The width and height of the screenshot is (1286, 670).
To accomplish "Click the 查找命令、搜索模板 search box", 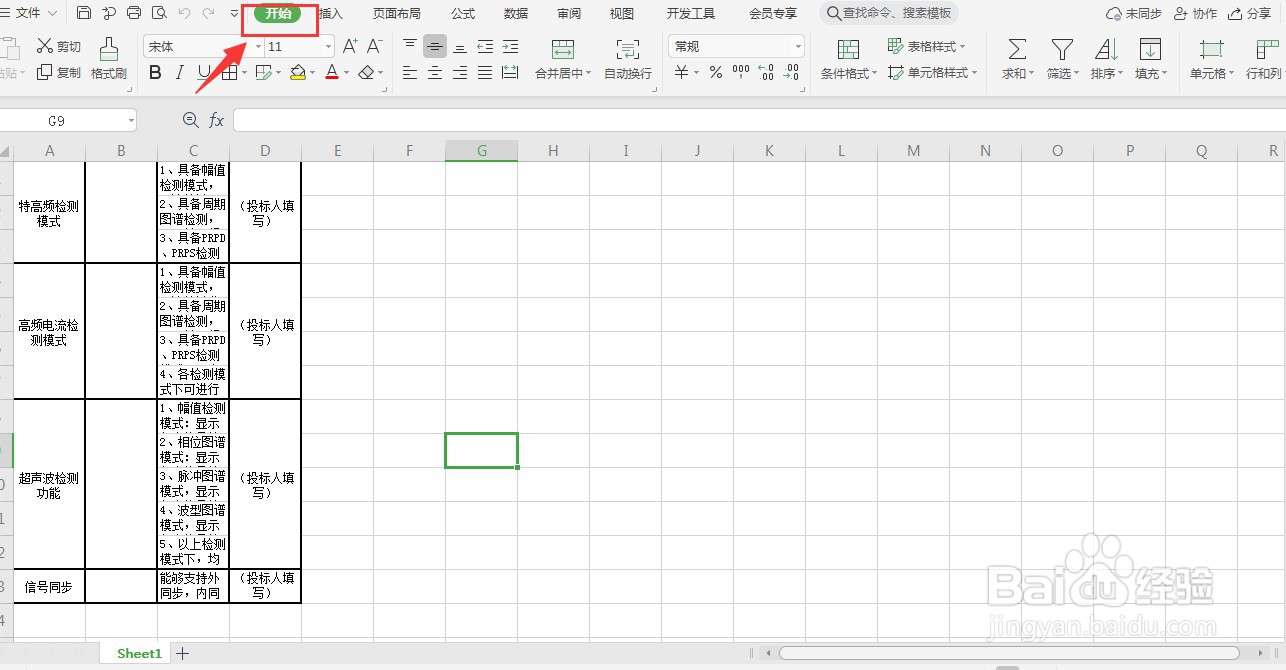I will click(889, 13).
